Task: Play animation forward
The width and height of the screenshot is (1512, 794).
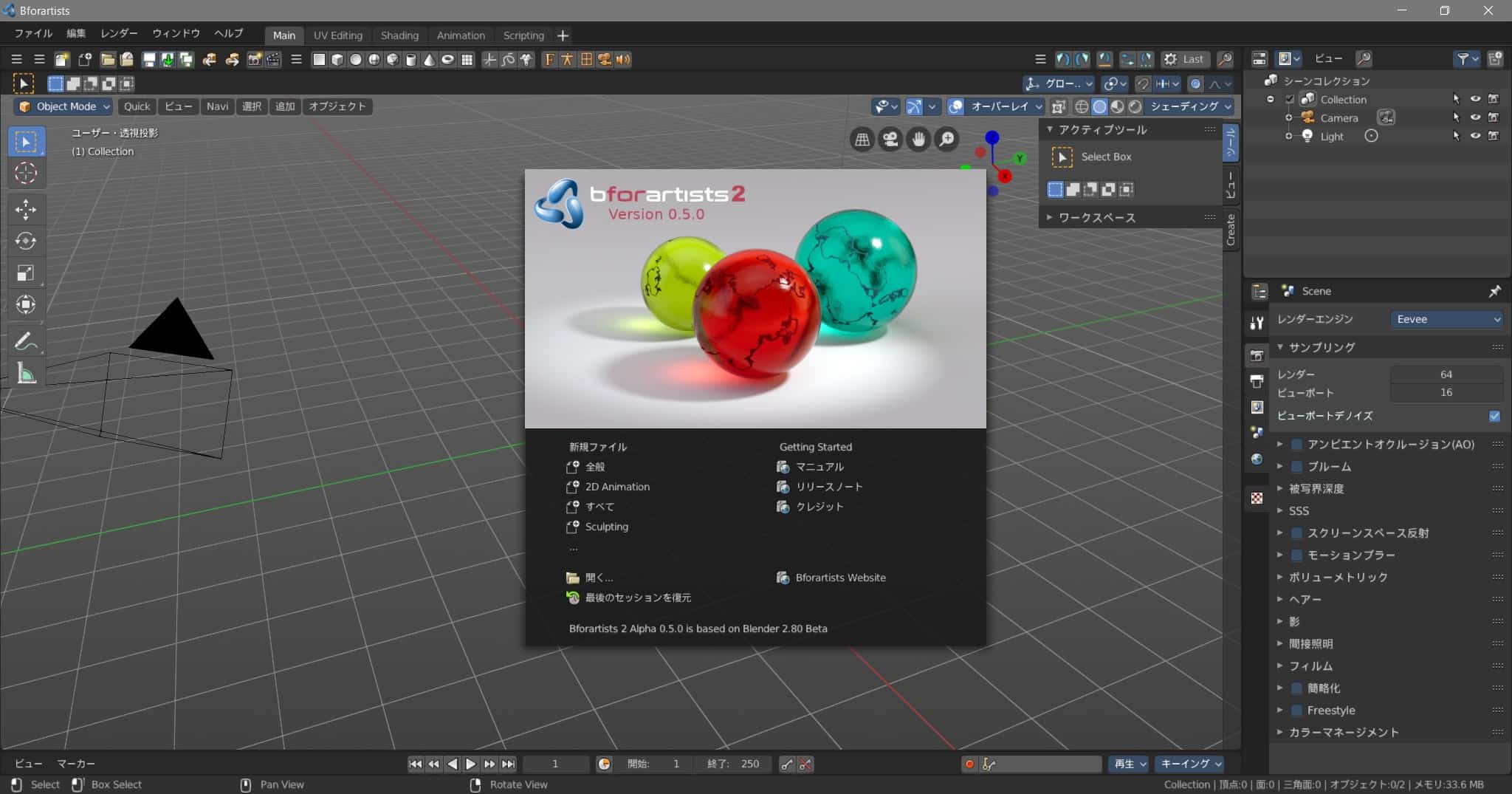Action: coord(471,764)
